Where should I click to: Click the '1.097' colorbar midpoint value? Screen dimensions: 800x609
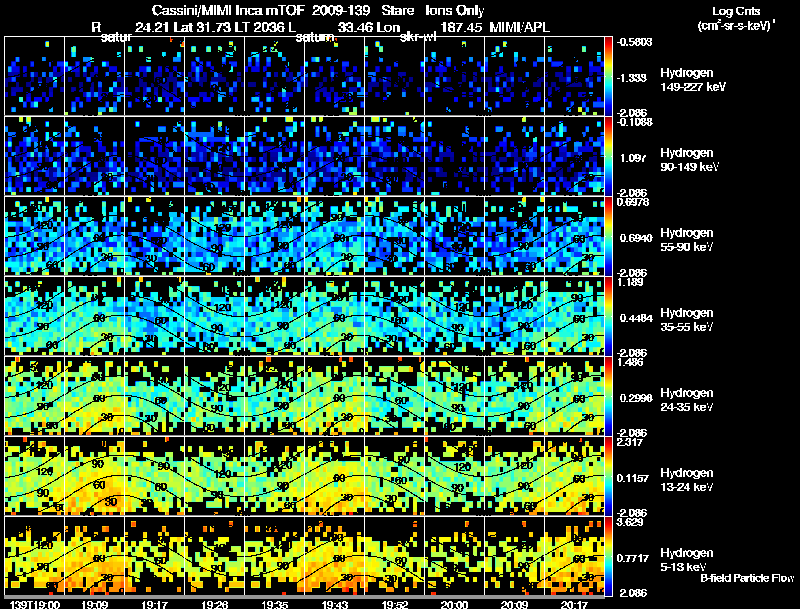(633, 158)
